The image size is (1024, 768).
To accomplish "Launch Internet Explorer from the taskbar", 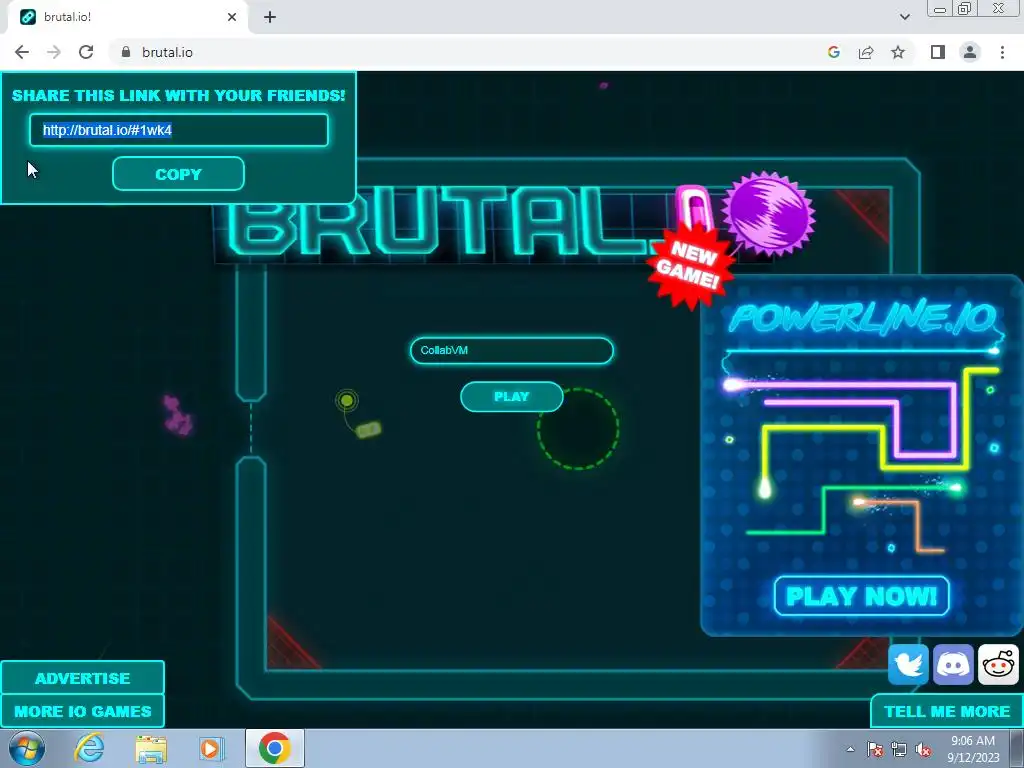I will tap(89, 748).
